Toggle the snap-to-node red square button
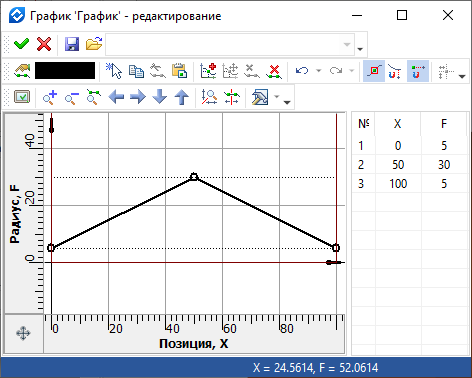The image size is (472, 378). [374, 71]
